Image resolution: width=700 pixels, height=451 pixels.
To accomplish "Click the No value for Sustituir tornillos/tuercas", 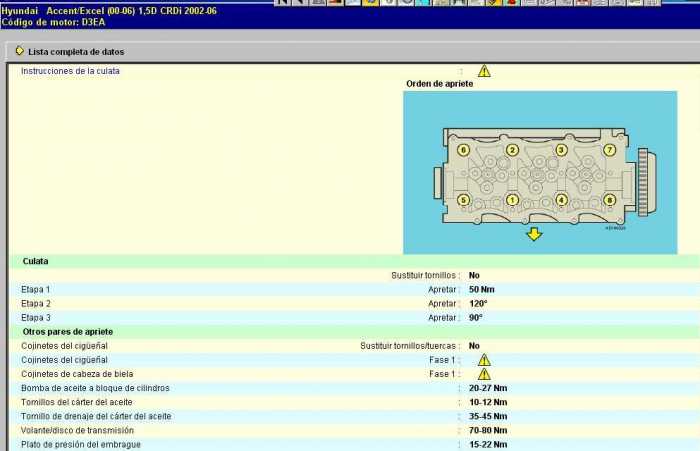I will [474, 346].
